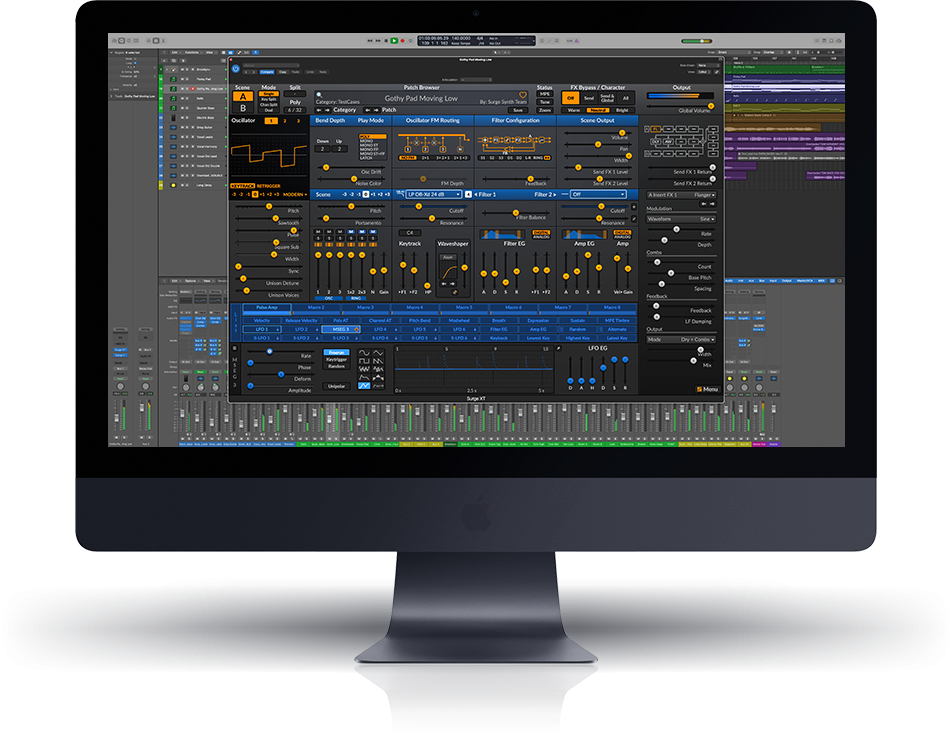Select the sine wave LFO shape

364,353
